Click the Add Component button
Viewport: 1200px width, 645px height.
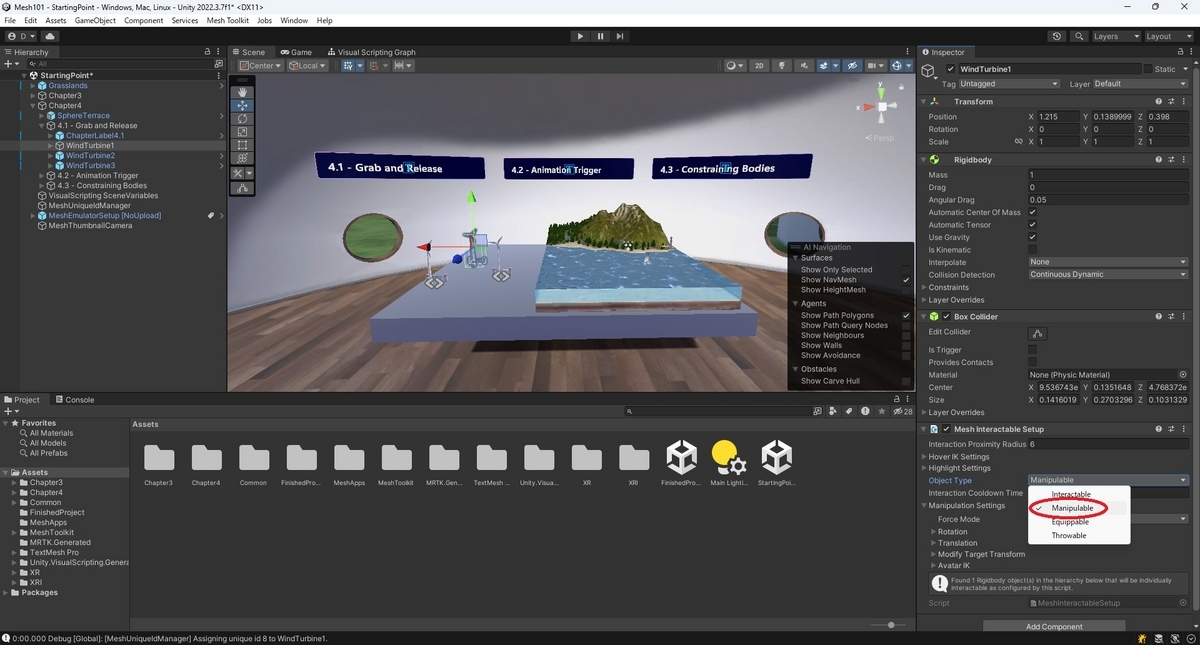(x=1054, y=627)
